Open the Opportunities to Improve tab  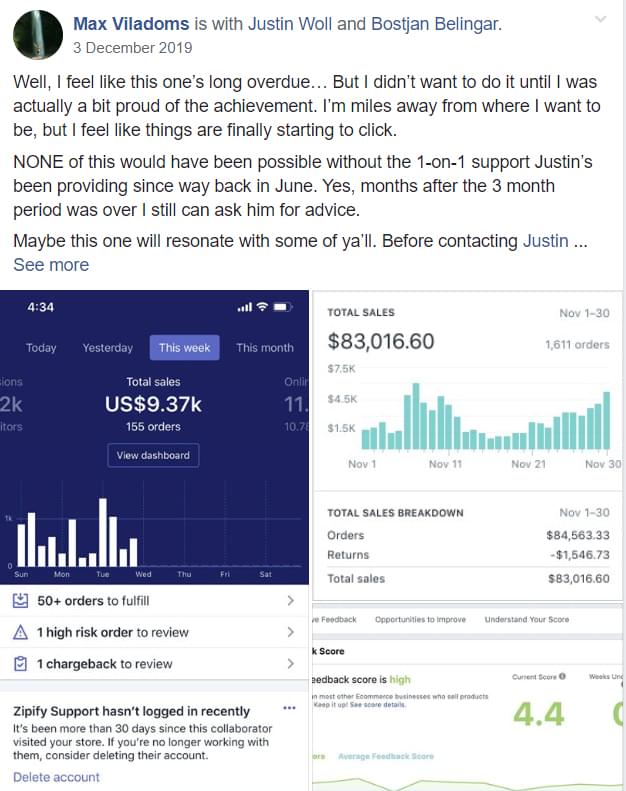tap(420, 619)
